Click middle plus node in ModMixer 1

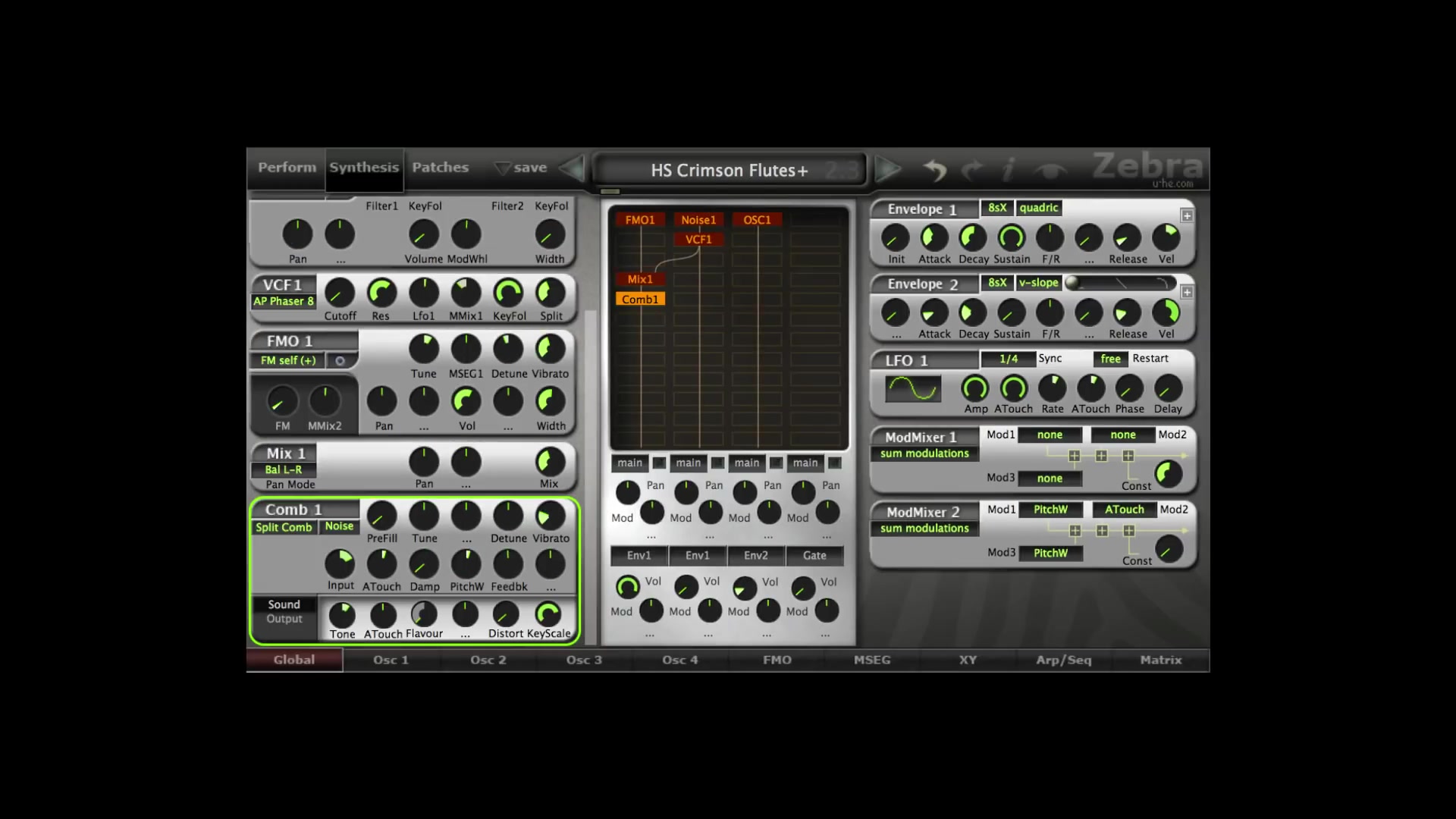[x=1101, y=456]
